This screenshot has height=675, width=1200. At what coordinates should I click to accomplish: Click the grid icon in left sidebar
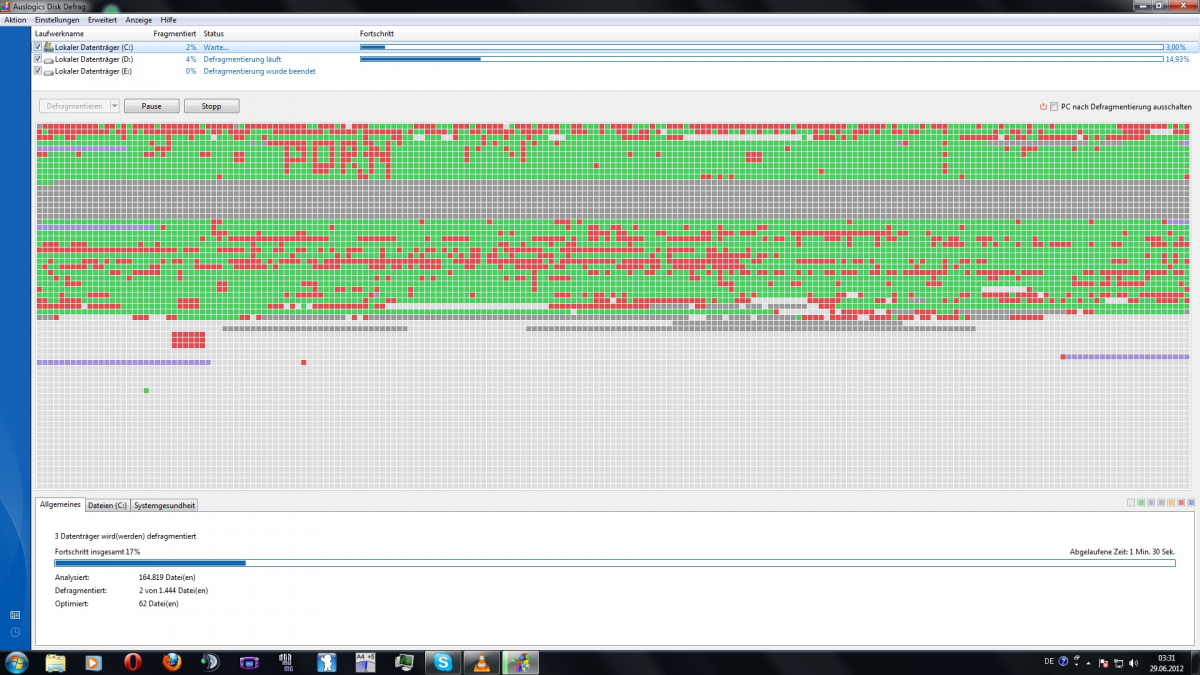click(15, 614)
